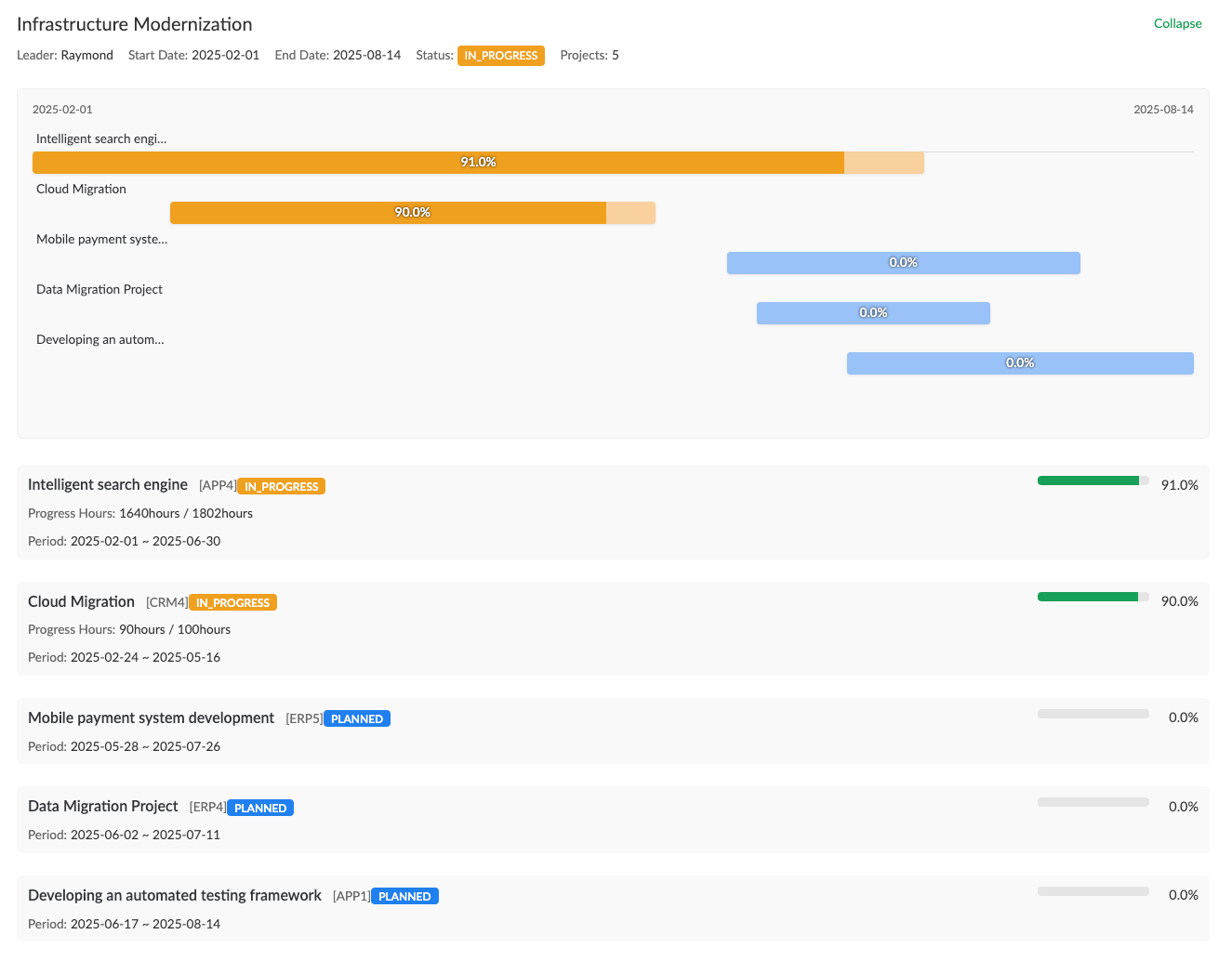Open the Cloud Migration project title
This screenshot has height=961, width=1232.
click(81, 601)
